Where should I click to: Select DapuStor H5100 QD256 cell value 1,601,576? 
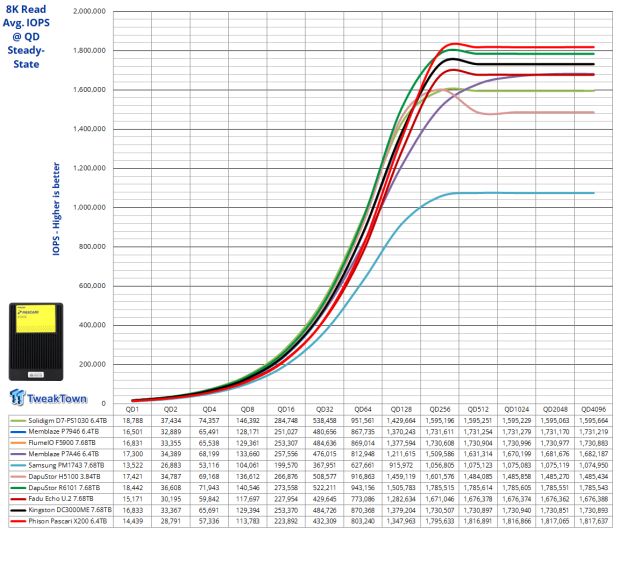pyautogui.click(x=440, y=477)
